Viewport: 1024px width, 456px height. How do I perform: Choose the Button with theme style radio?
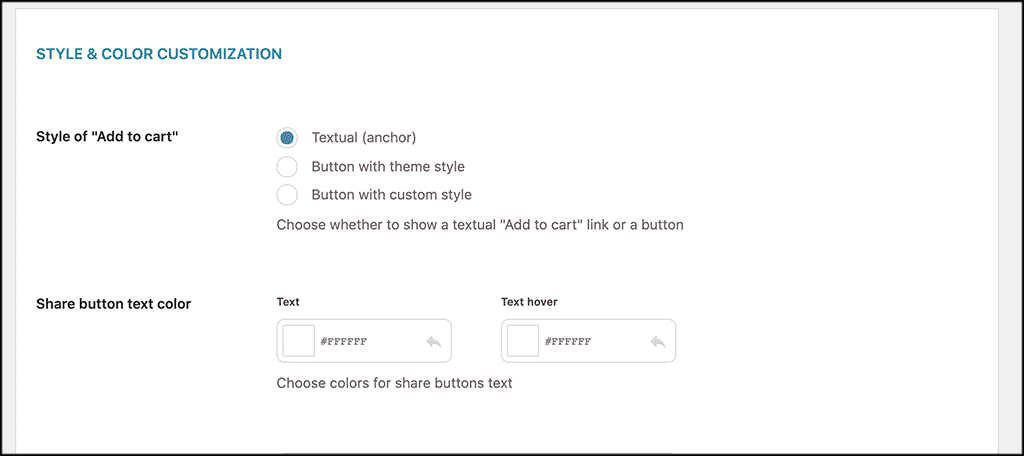pyautogui.click(x=287, y=167)
